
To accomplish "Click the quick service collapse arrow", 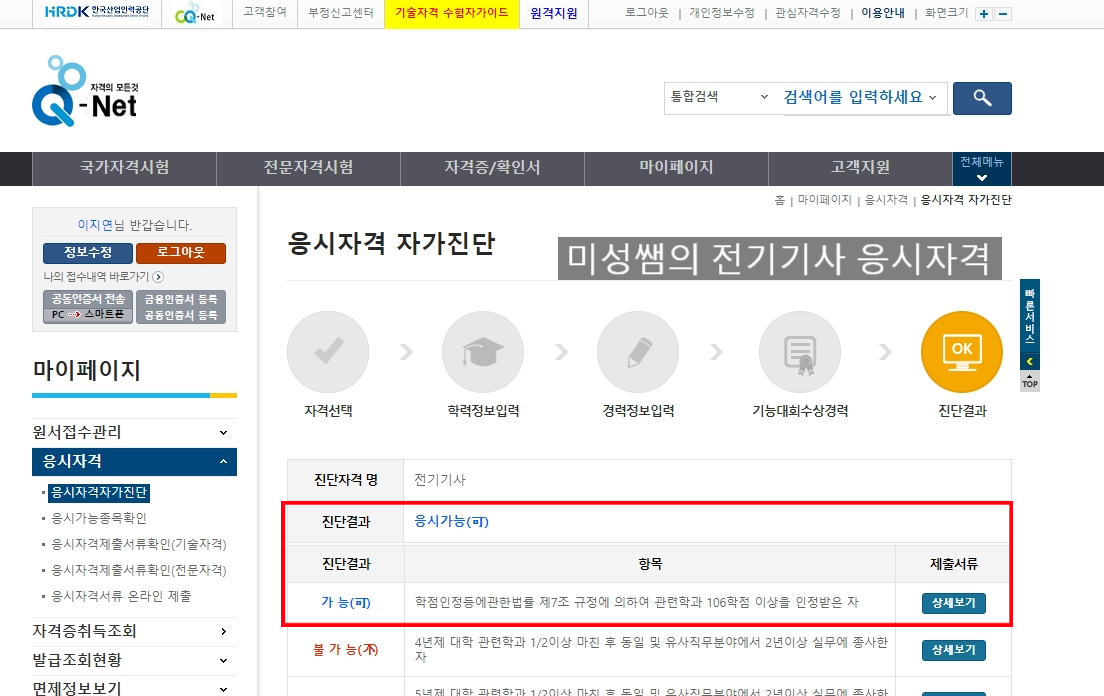I will pyautogui.click(x=1029, y=361).
